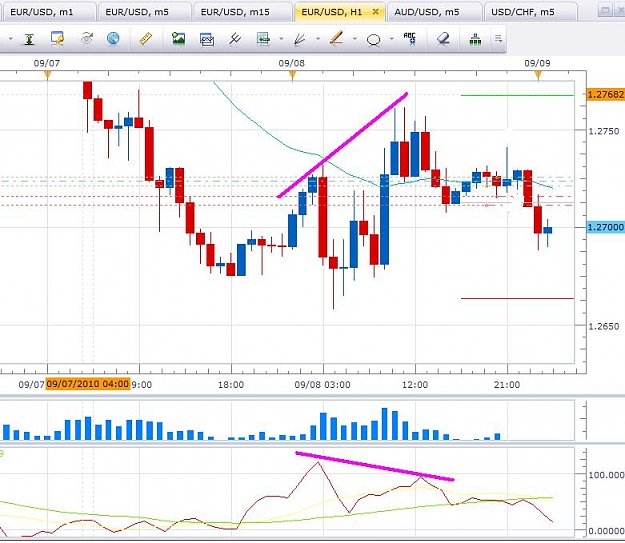
Task: Open dropdown beside the ellipse tool
Action: [x=391, y=39]
